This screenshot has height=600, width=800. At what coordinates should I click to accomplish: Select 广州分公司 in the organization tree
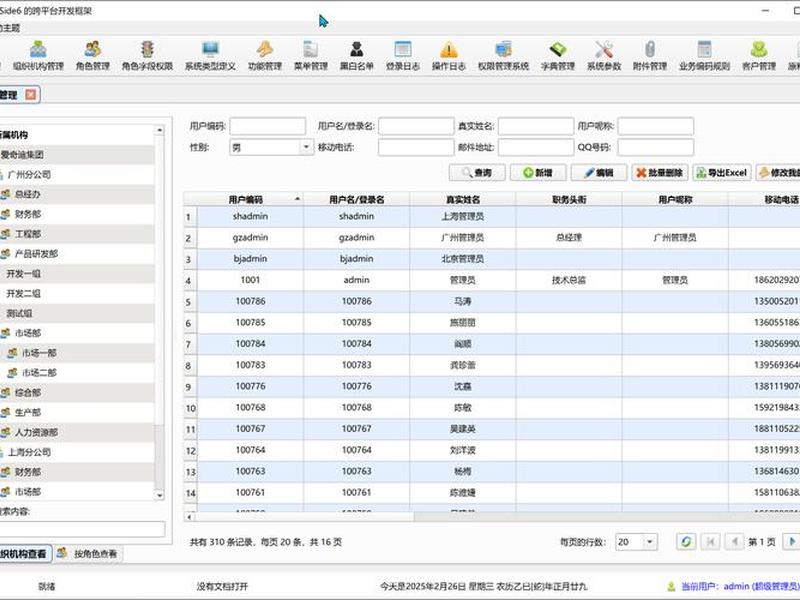[x=30, y=174]
